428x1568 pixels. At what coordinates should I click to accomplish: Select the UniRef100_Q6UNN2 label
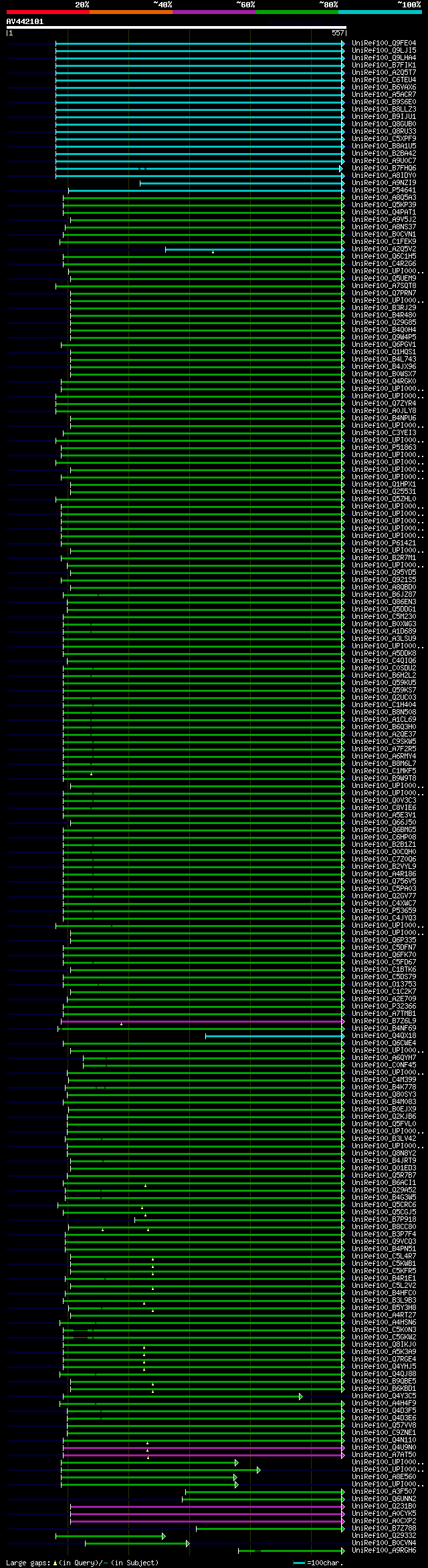[384, 1499]
